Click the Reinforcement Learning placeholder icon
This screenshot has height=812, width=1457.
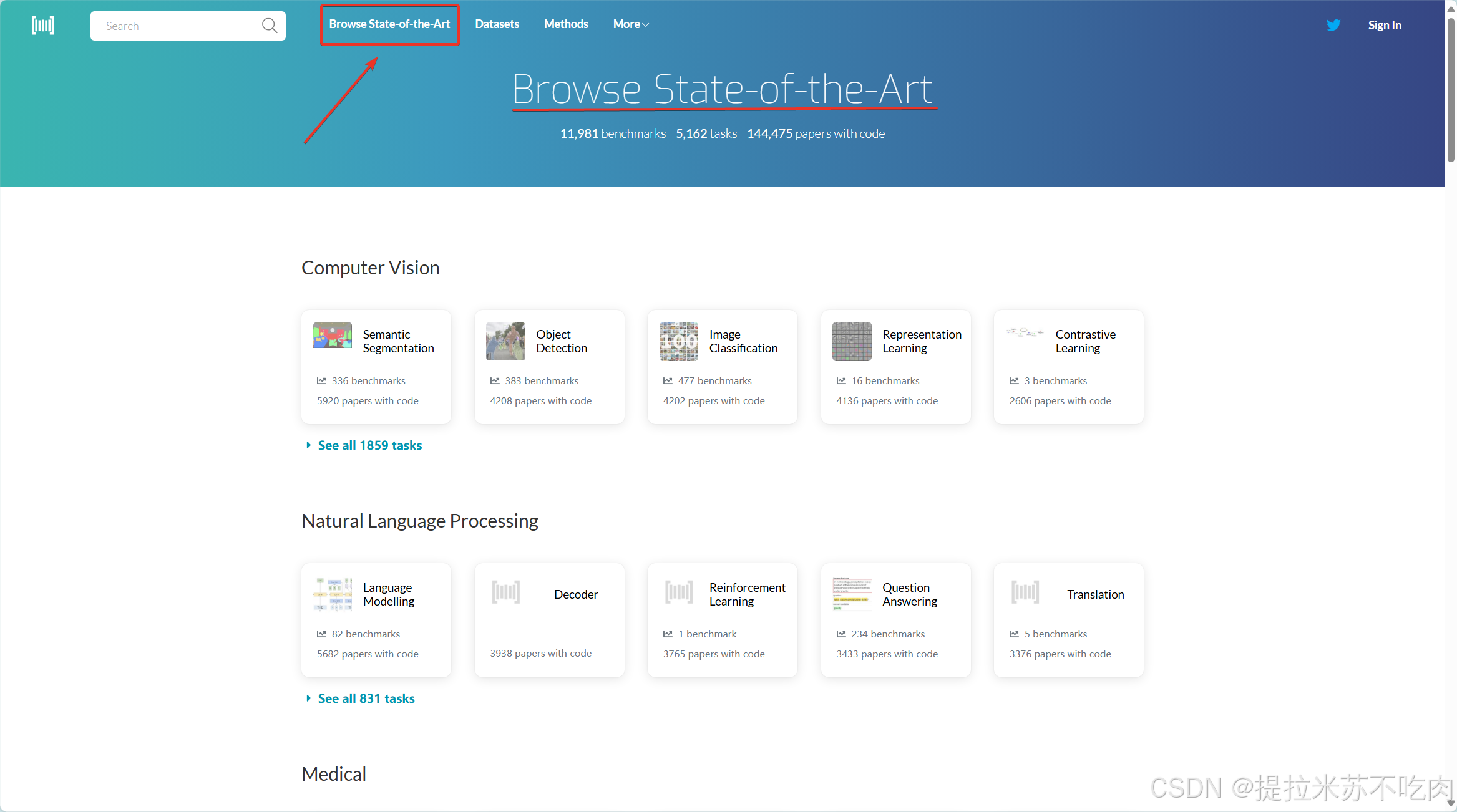[x=679, y=592]
